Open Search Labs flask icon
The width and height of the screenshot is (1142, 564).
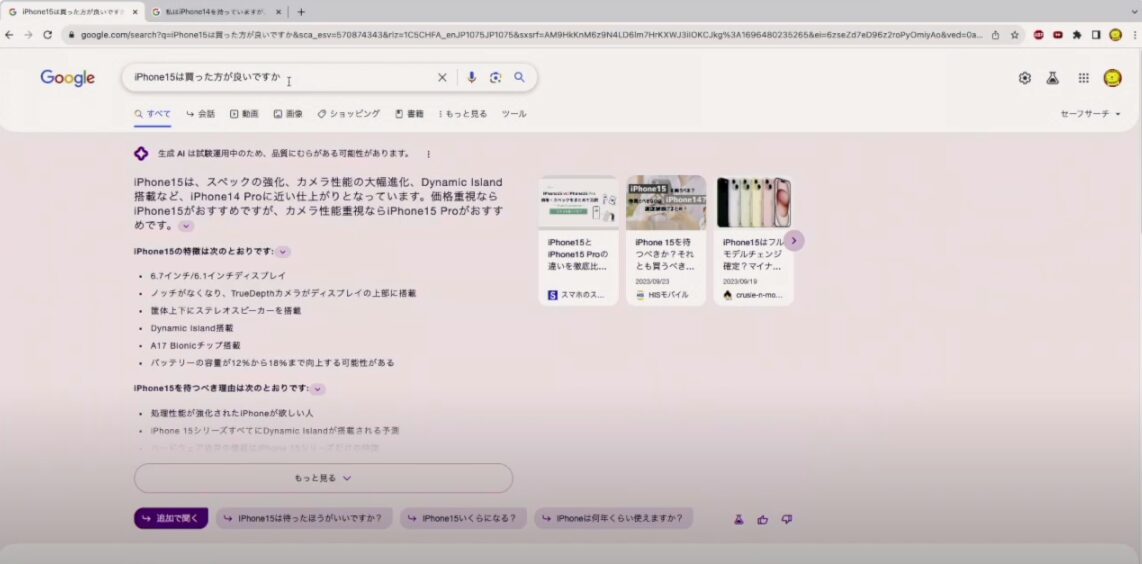click(1053, 78)
